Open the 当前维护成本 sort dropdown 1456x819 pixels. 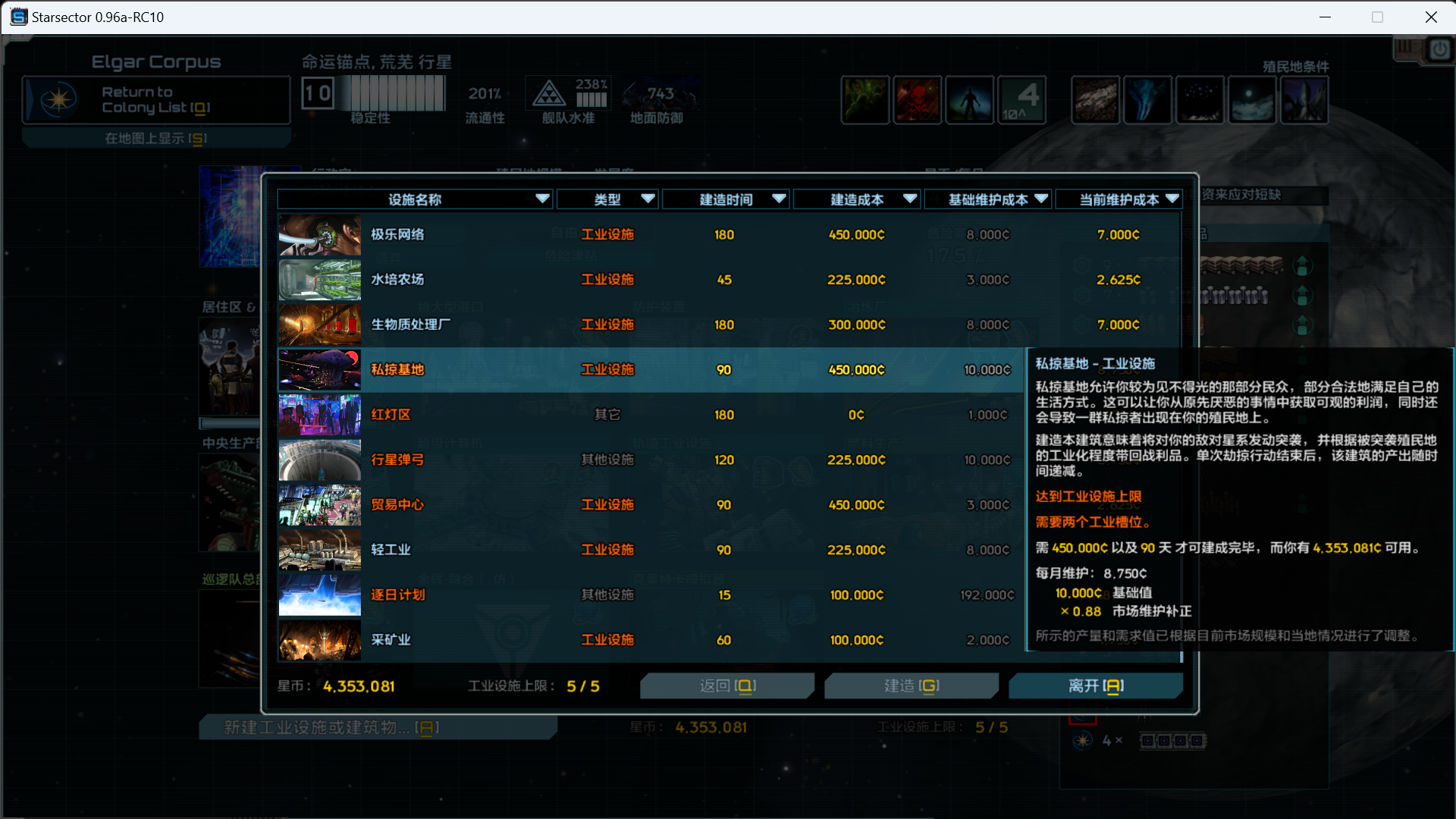click(x=1172, y=199)
